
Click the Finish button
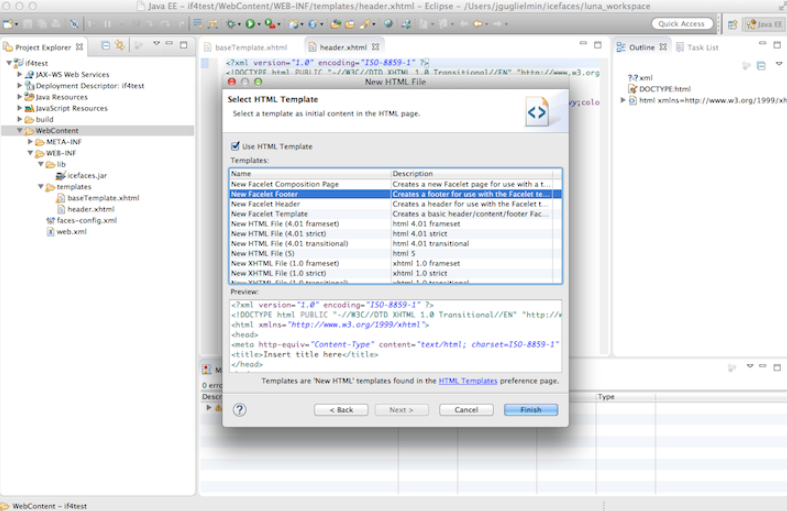click(530, 410)
